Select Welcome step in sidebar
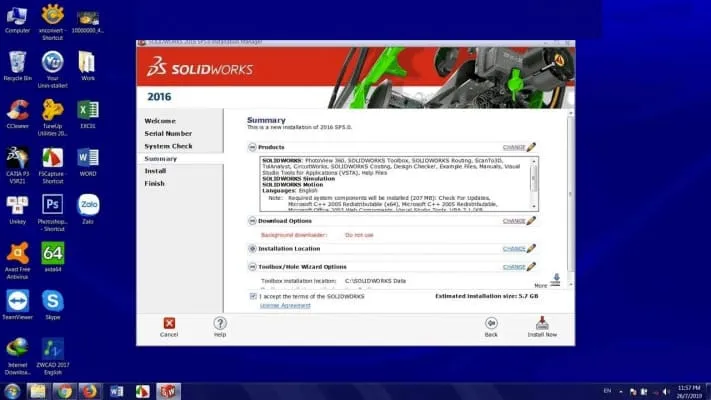This screenshot has height=400, width=711. pos(160,121)
